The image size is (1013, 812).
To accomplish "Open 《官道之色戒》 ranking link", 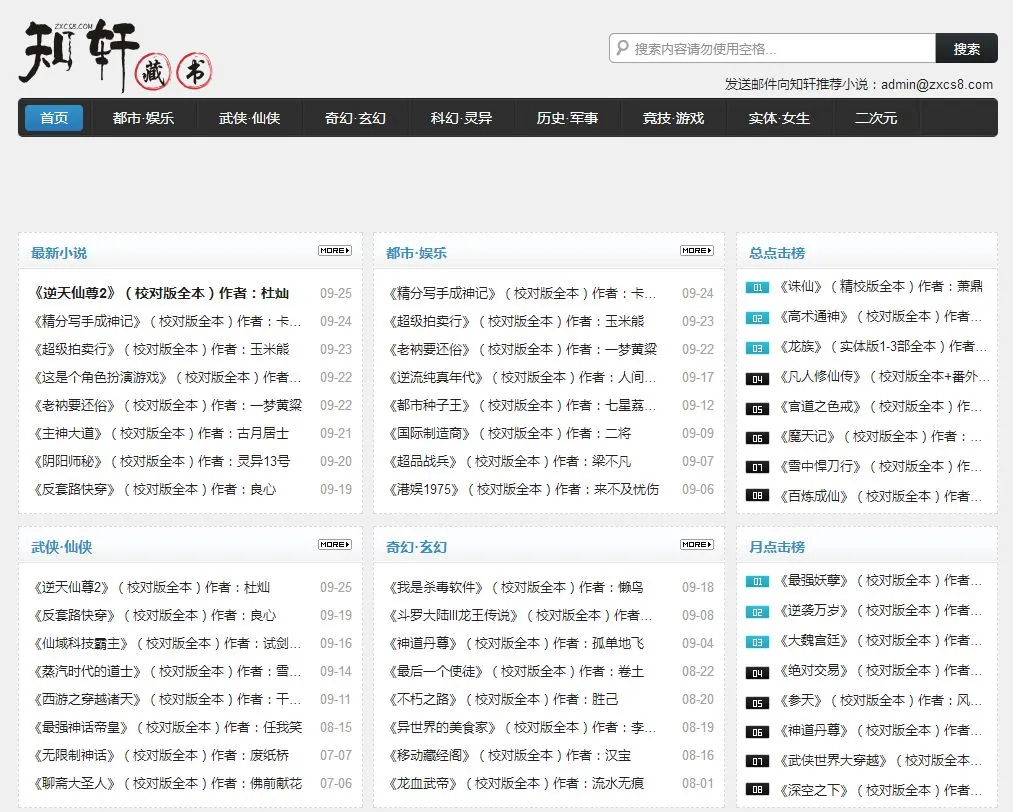I will coord(881,407).
